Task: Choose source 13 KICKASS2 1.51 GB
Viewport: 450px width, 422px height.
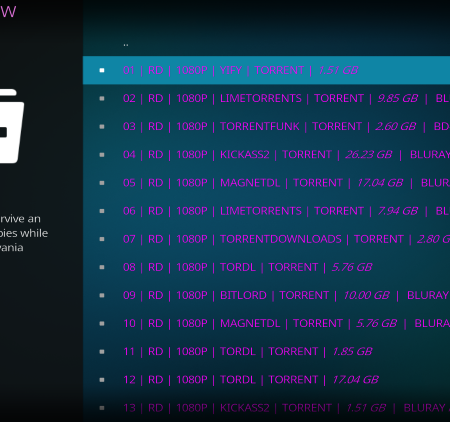Action: click(266, 408)
